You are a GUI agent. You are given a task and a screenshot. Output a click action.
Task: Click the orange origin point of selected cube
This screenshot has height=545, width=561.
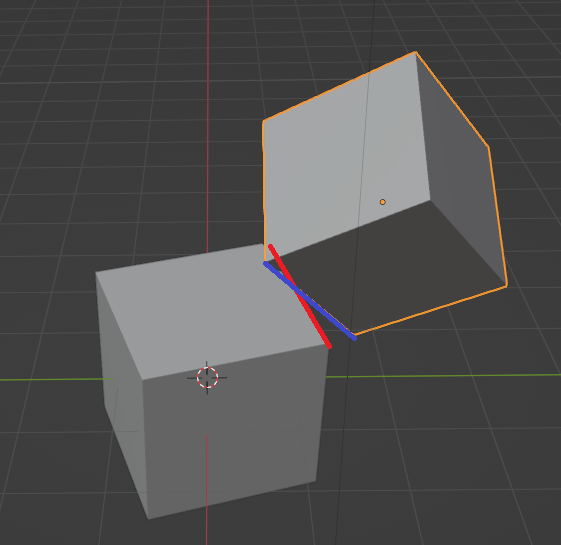point(382,202)
